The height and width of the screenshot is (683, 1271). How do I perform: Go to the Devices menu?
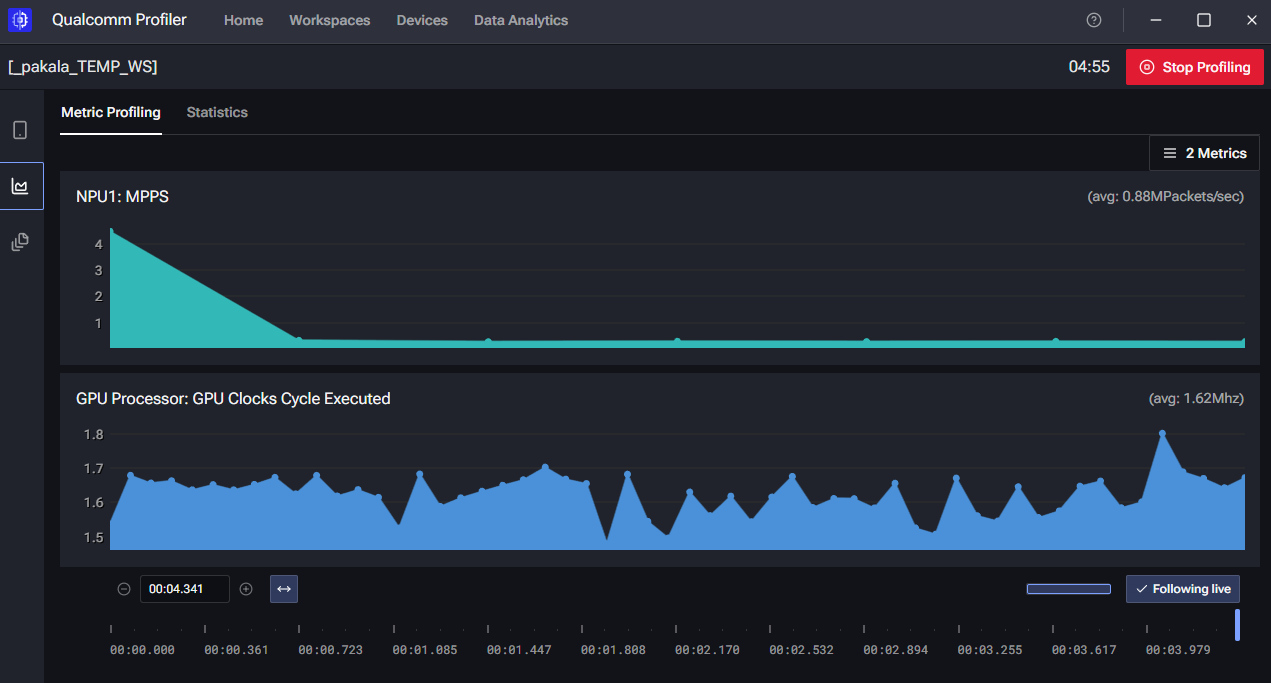(x=422, y=20)
